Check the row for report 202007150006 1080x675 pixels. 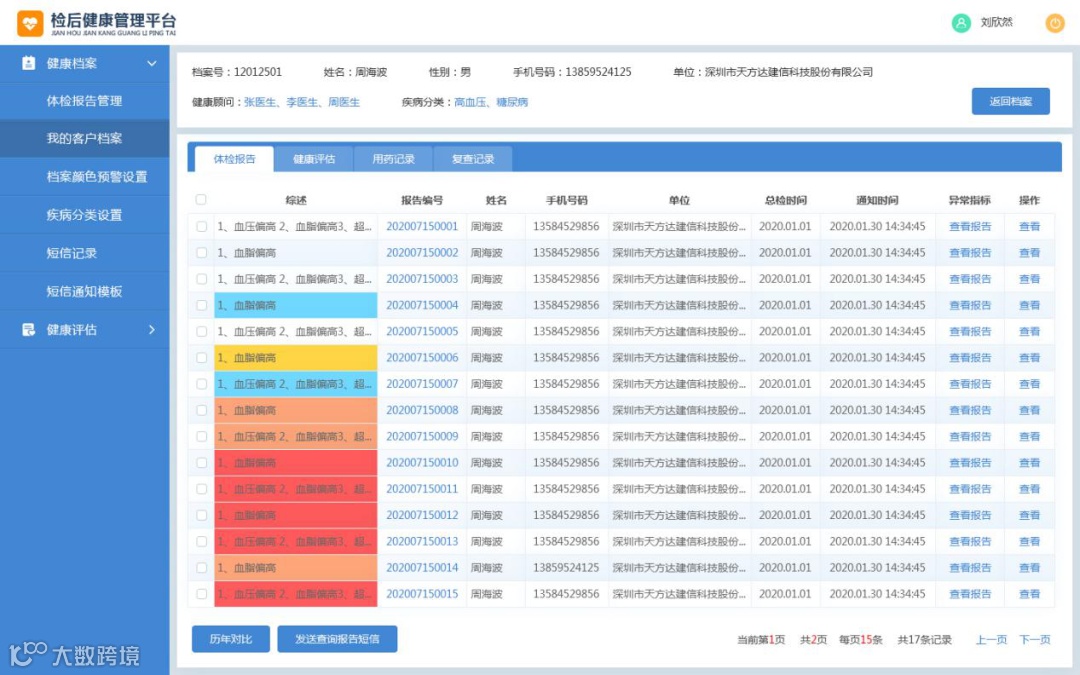pyautogui.click(x=201, y=357)
